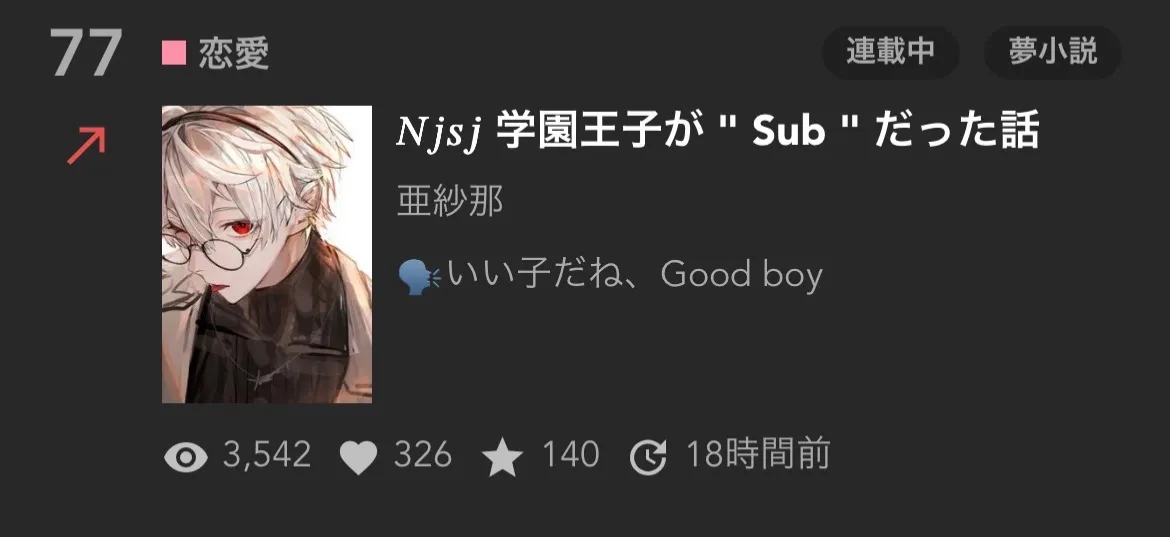This screenshot has height=537, width=1170.
Task: Click the red upward trend arrow
Action: (87, 146)
